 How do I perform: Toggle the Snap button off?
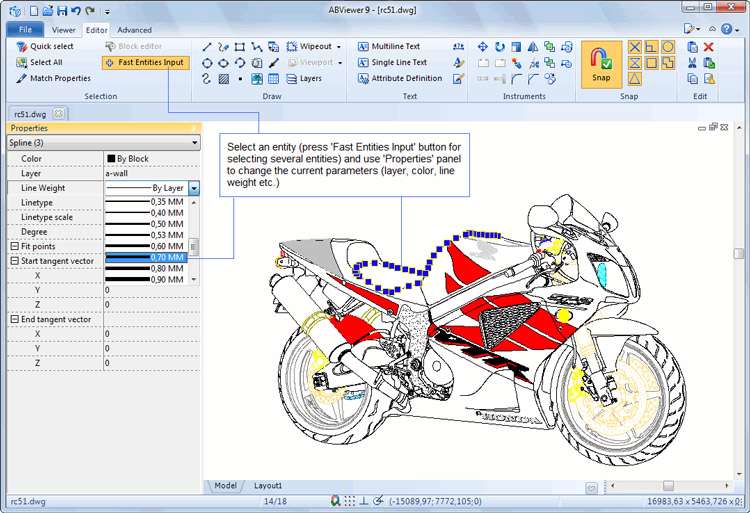[x=601, y=64]
